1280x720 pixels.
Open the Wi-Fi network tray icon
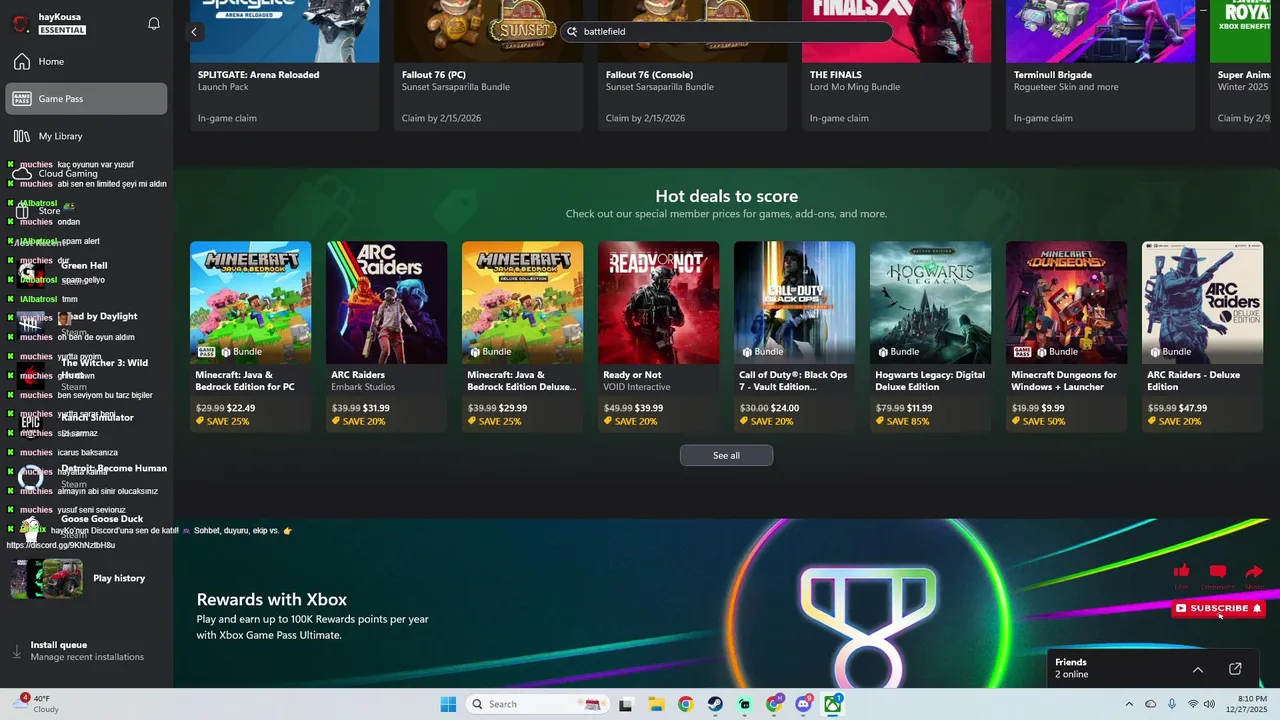click(1192, 704)
